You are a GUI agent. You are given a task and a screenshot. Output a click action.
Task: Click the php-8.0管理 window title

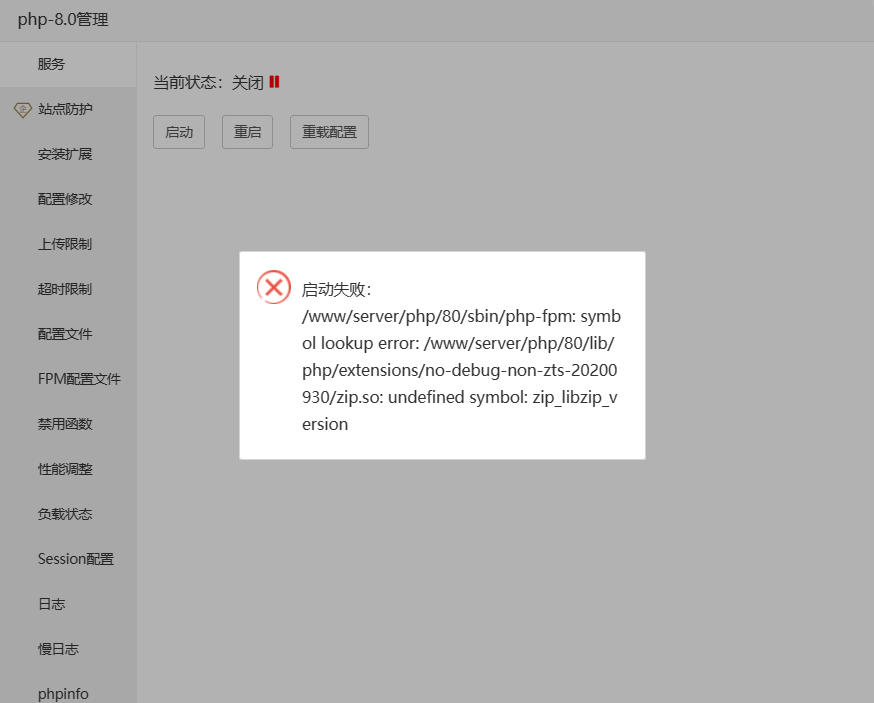pos(63,20)
